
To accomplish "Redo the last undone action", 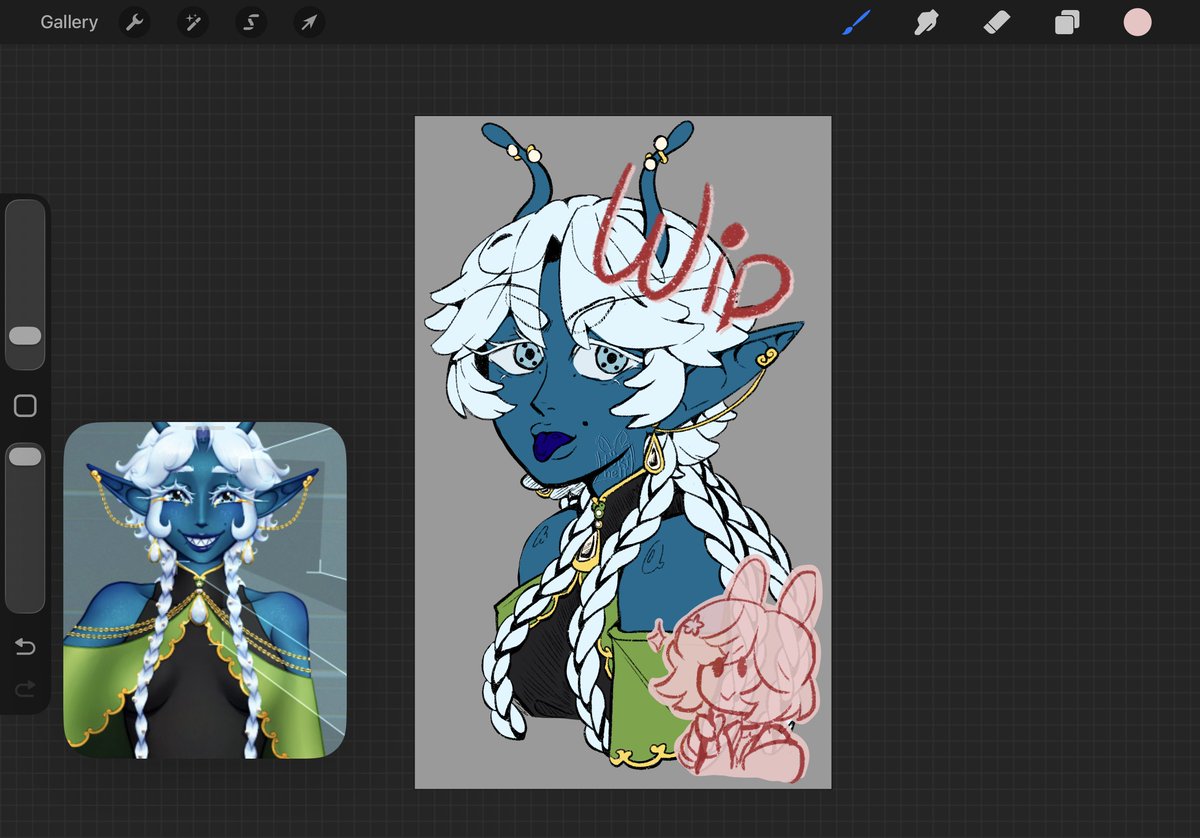I will coord(25,688).
